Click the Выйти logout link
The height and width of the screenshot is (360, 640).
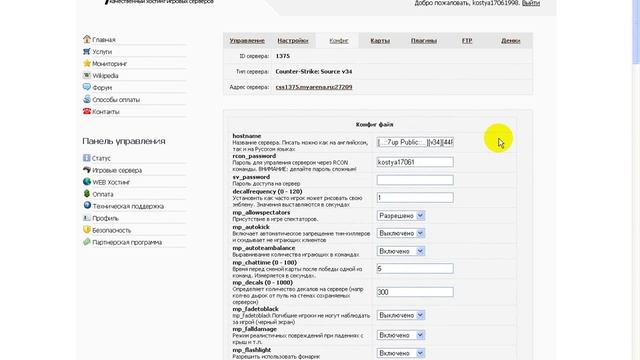coord(531,3)
